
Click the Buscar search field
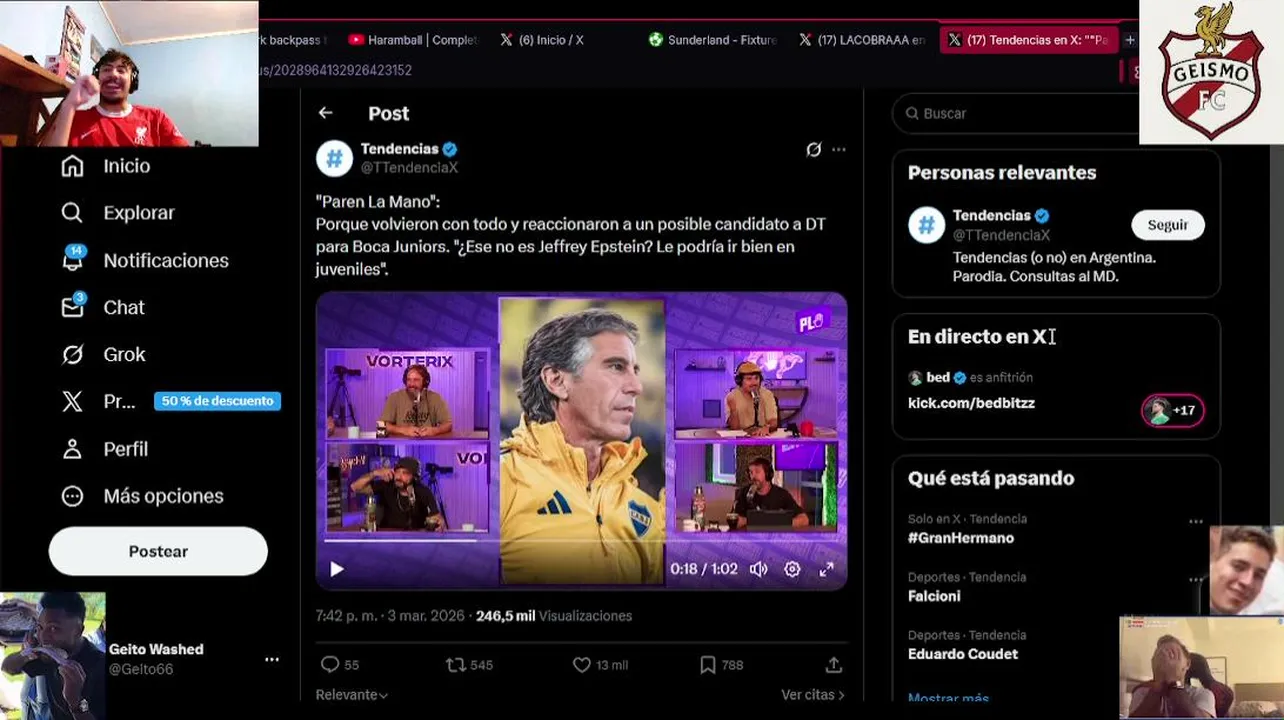(1015, 113)
